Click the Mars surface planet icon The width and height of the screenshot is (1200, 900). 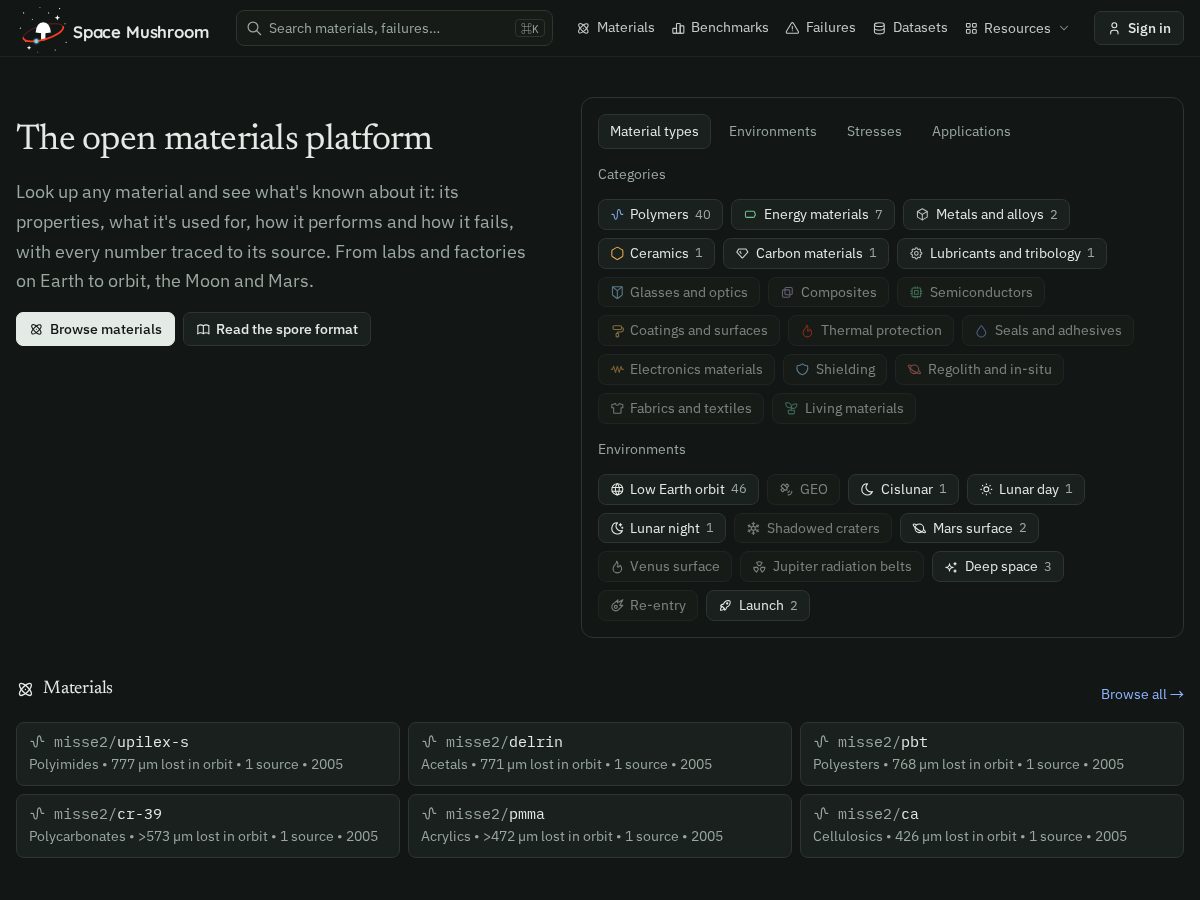click(919, 528)
